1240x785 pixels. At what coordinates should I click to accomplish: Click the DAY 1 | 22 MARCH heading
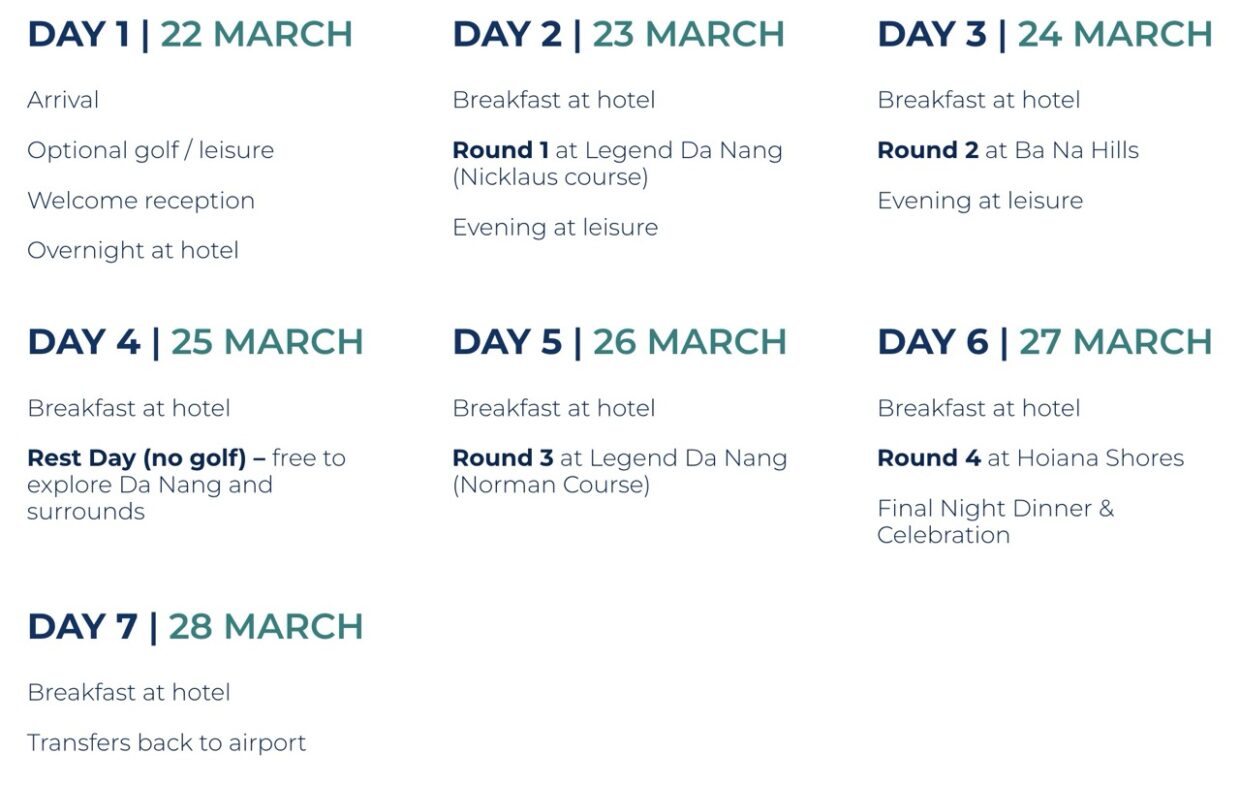190,34
